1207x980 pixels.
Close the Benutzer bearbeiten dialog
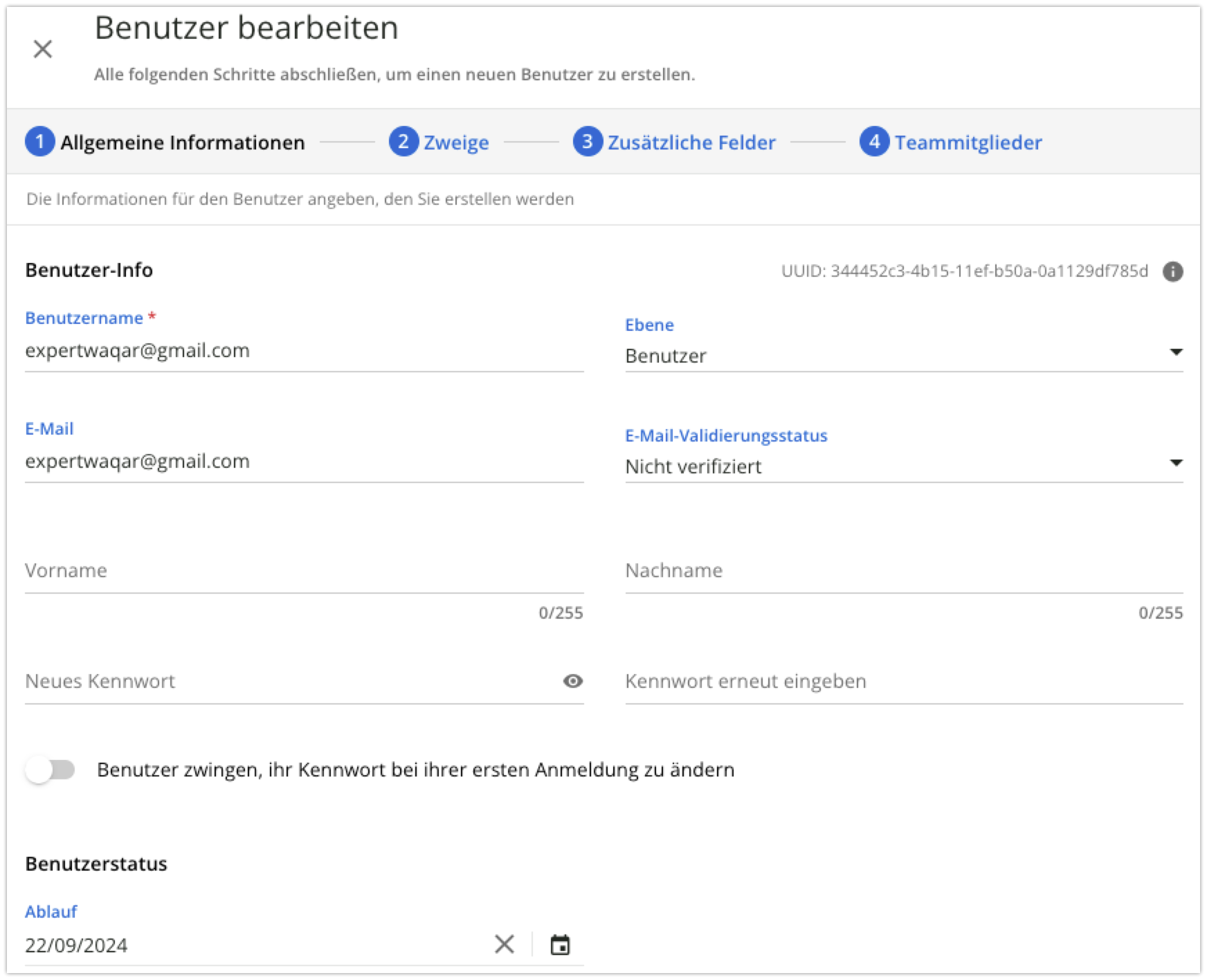(x=43, y=49)
